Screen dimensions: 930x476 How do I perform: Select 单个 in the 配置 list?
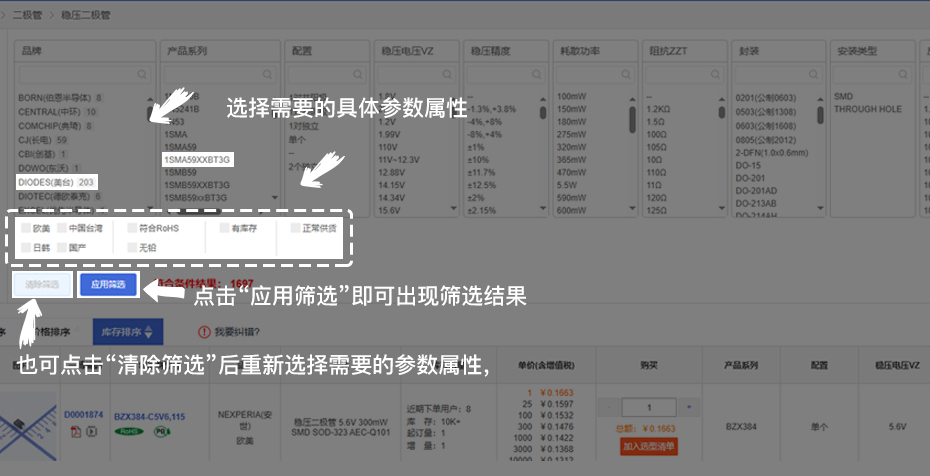point(297,140)
